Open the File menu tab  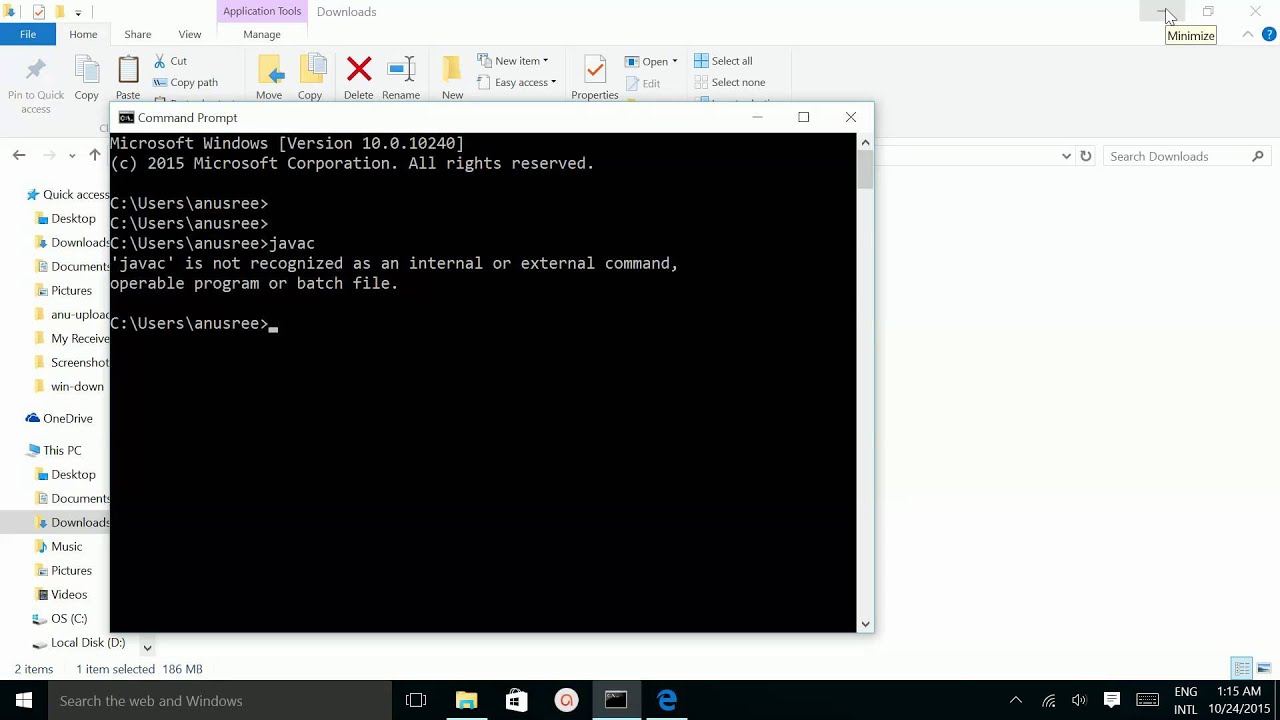coord(28,34)
